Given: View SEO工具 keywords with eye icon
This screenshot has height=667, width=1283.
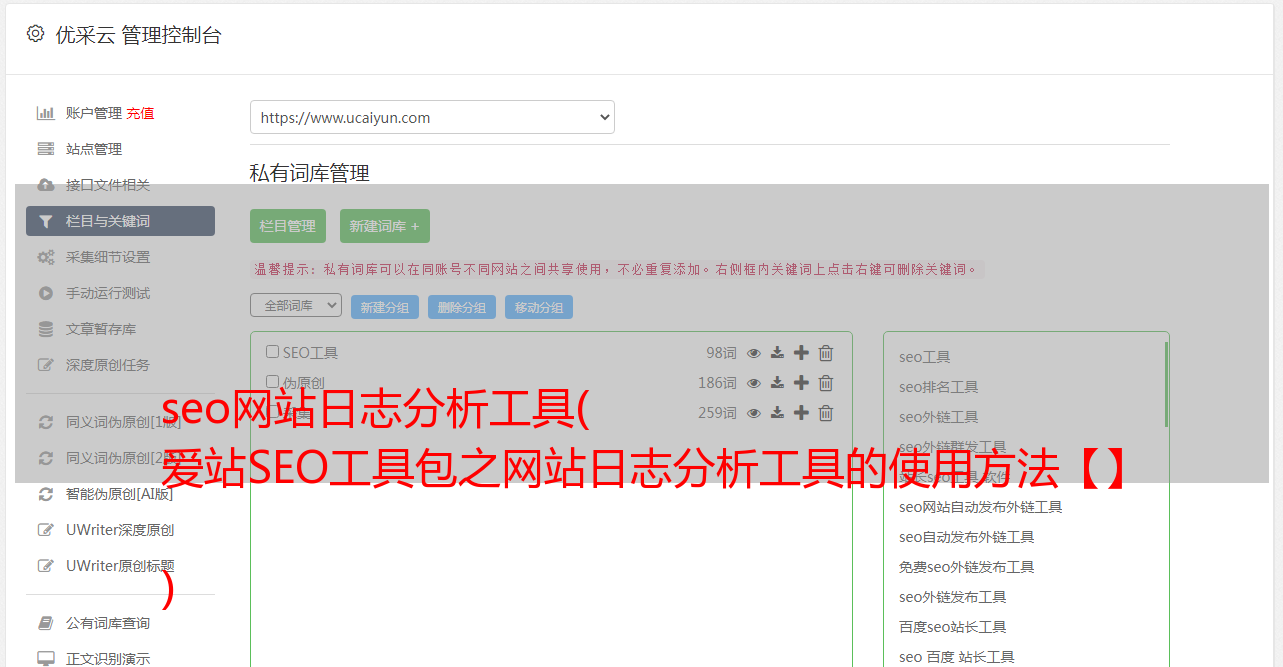Looking at the screenshot, I should click(754, 353).
